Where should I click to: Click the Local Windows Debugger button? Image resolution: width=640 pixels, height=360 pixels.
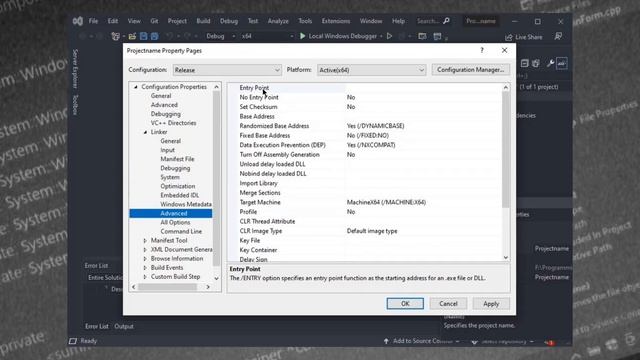tap(342, 36)
